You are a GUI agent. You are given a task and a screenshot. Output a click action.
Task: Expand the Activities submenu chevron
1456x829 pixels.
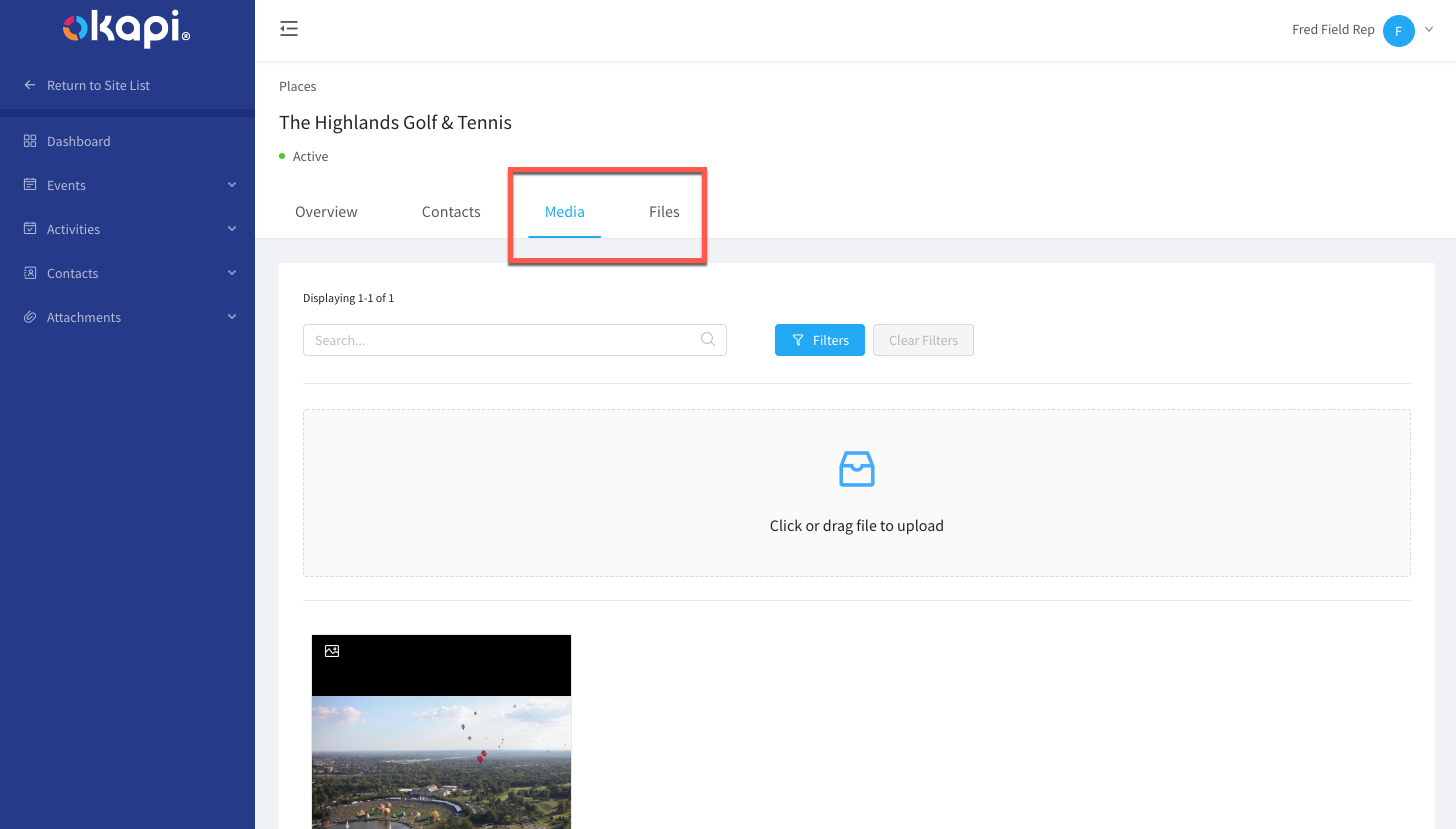pyautogui.click(x=232, y=229)
